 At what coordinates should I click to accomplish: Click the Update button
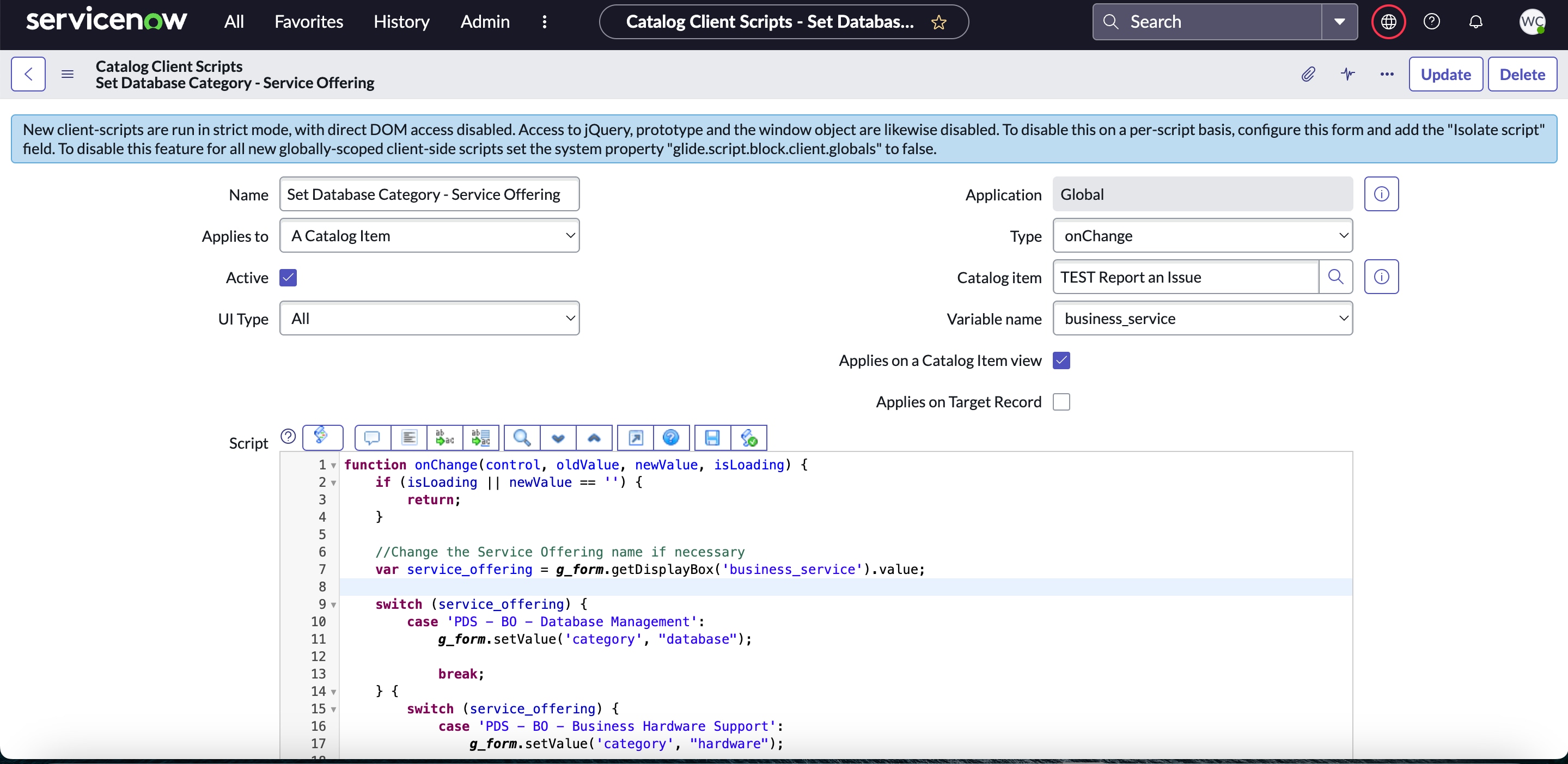pyautogui.click(x=1445, y=74)
